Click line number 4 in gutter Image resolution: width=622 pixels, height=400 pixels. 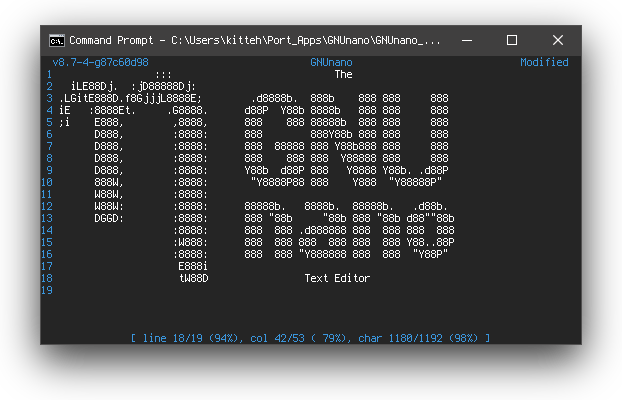click(x=49, y=110)
